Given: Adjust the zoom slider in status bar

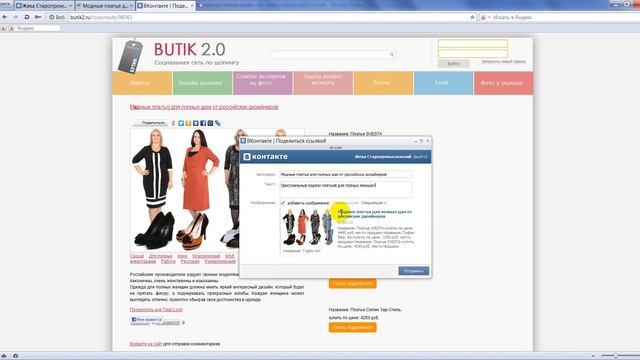Looking at the screenshot, I should pyautogui.click(x=616, y=356).
